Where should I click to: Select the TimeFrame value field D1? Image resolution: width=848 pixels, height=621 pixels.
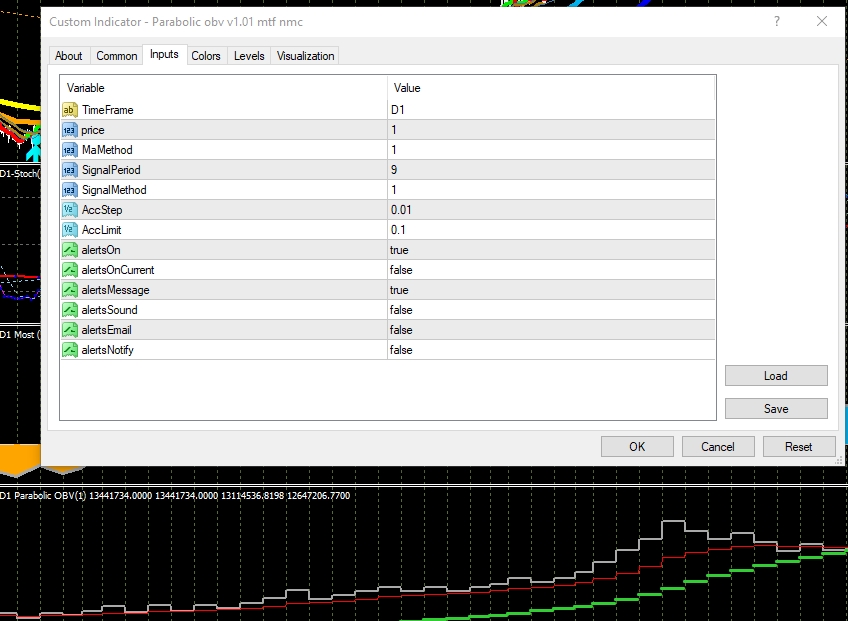click(x=551, y=110)
